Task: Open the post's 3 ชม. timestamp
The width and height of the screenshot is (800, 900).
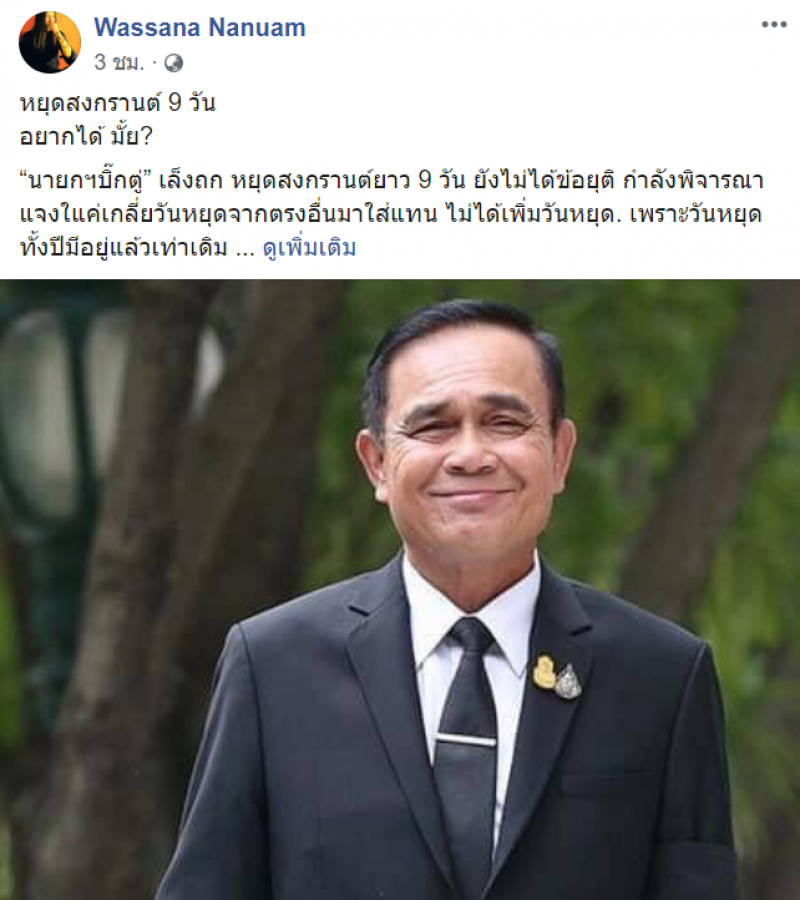Action: (x=119, y=62)
